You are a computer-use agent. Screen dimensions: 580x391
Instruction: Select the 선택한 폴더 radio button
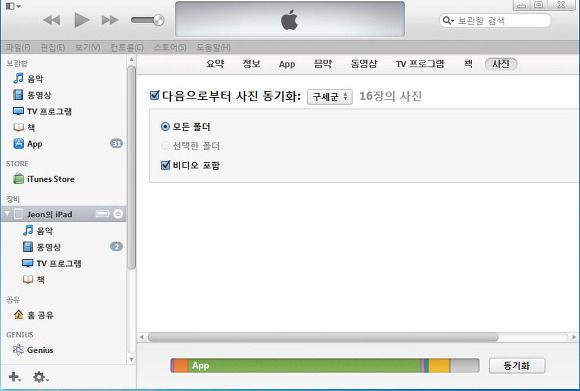point(165,146)
